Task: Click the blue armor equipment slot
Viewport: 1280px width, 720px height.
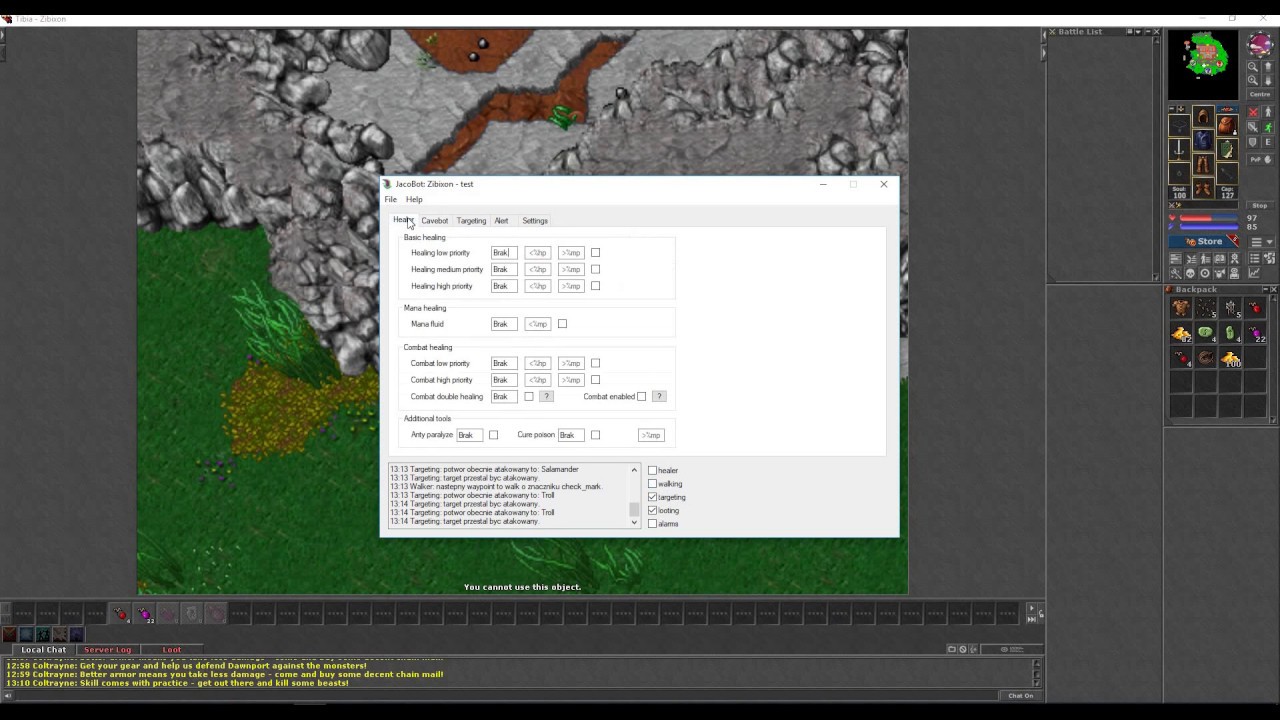Action: click(x=1203, y=142)
